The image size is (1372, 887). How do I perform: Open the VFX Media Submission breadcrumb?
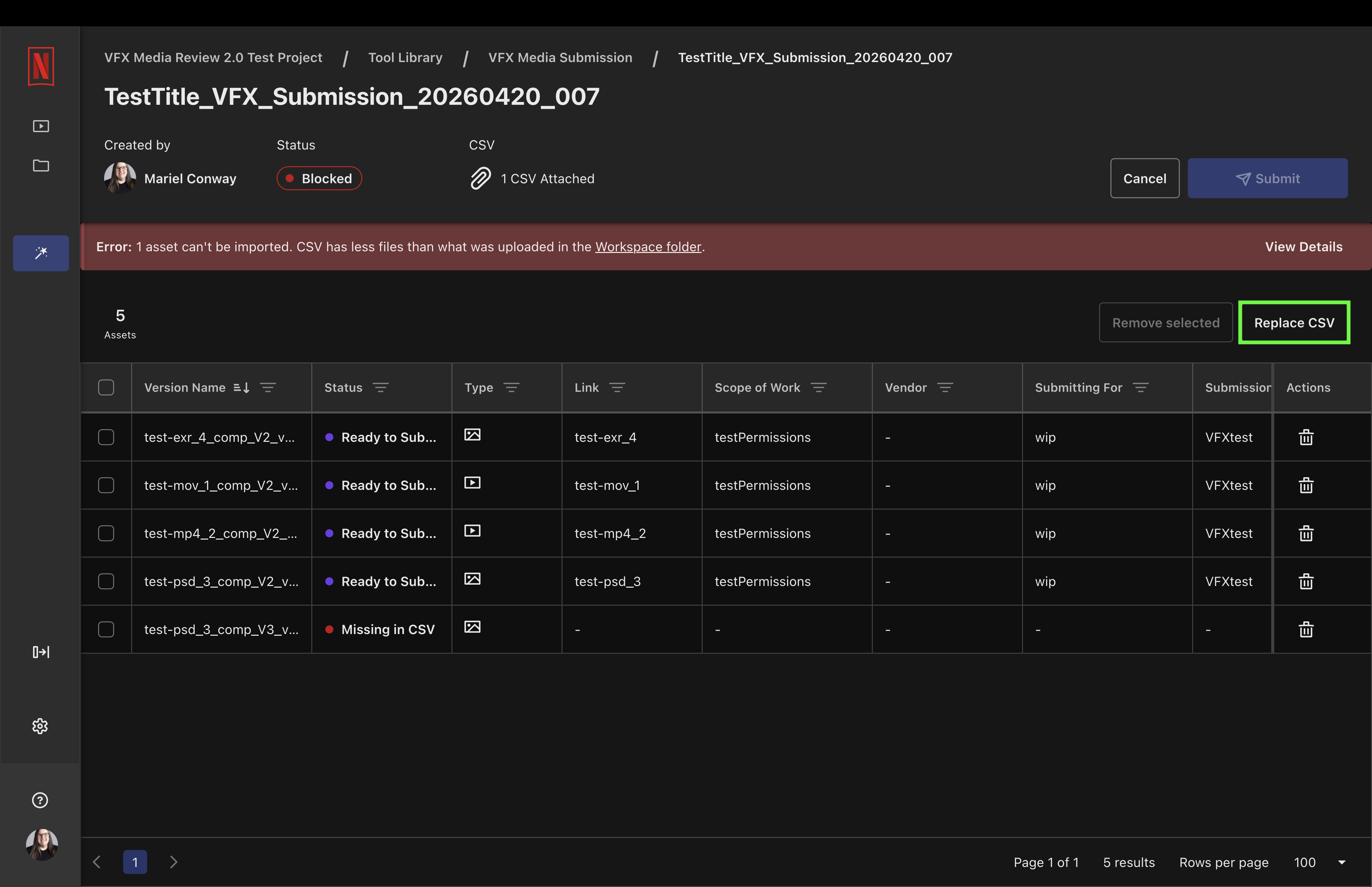point(560,58)
